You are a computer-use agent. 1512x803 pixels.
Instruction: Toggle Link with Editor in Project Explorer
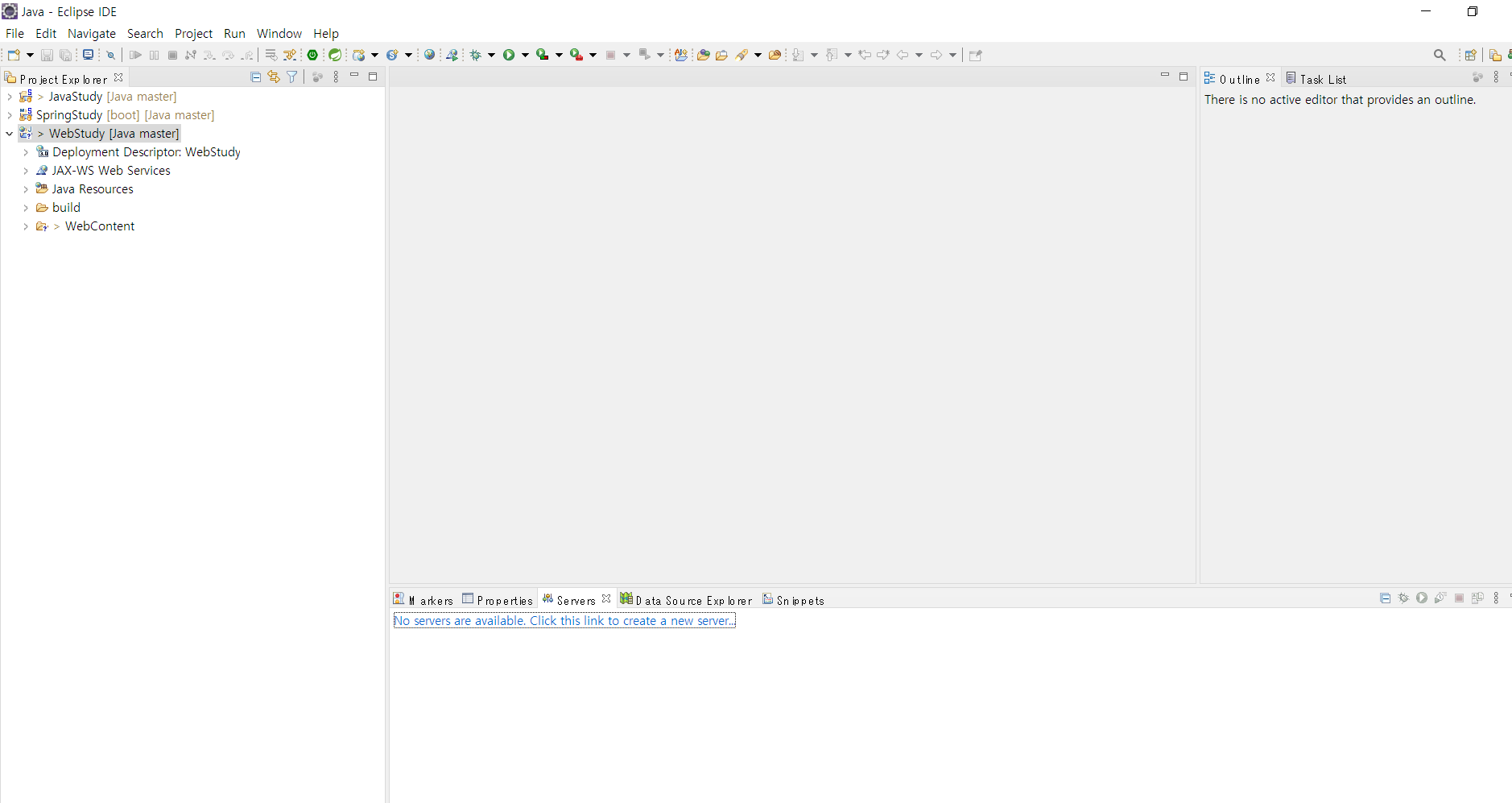click(274, 77)
